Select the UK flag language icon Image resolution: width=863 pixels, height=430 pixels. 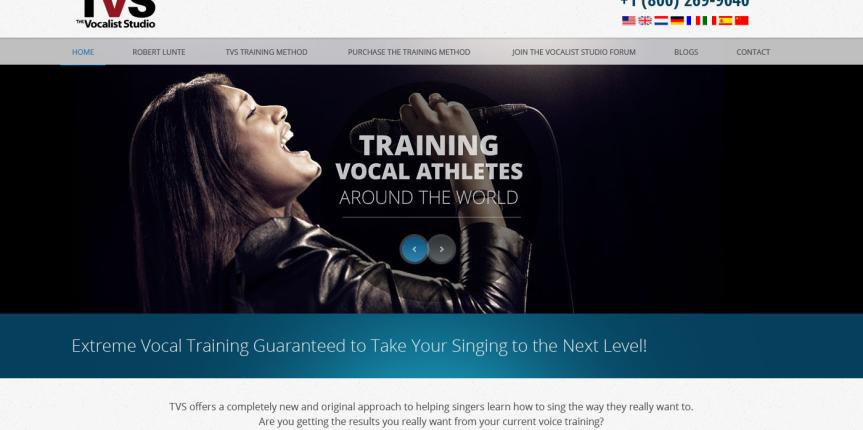click(x=644, y=20)
